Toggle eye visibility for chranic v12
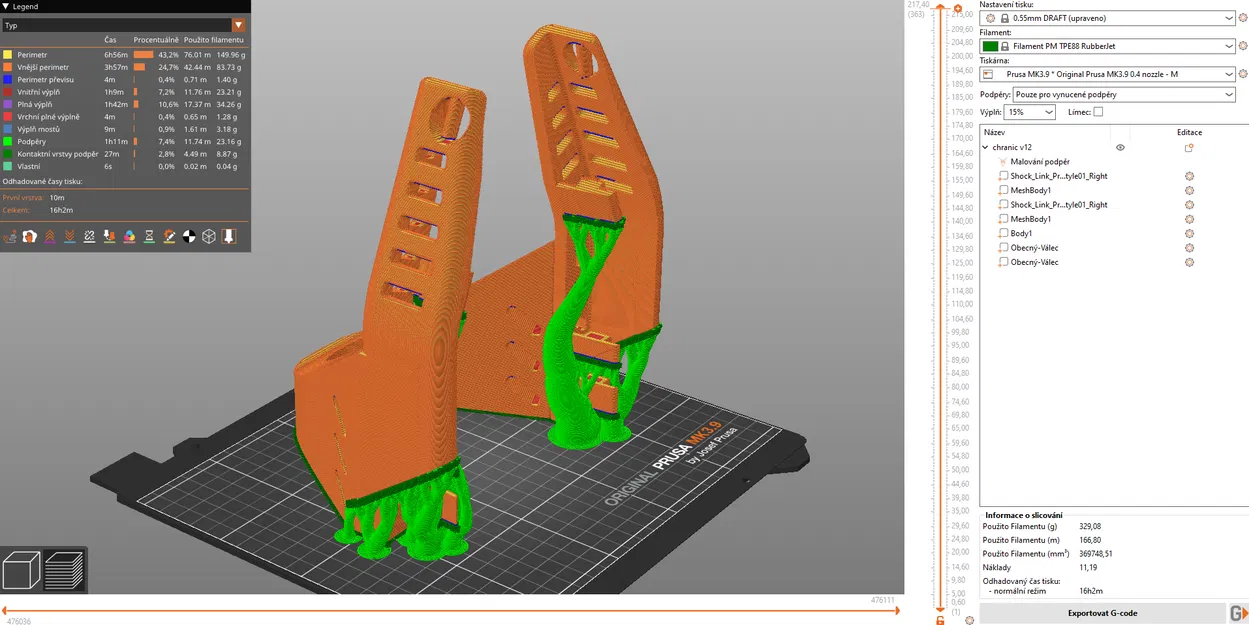The width and height of the screenshot is (1249, 625). (1120, 147)
